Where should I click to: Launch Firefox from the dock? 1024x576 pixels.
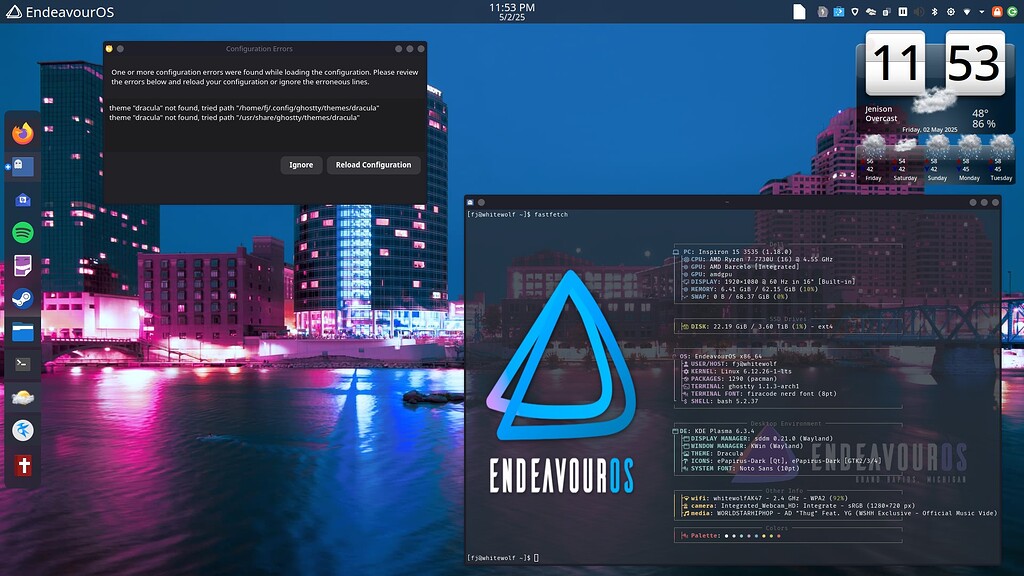[24, 132]
